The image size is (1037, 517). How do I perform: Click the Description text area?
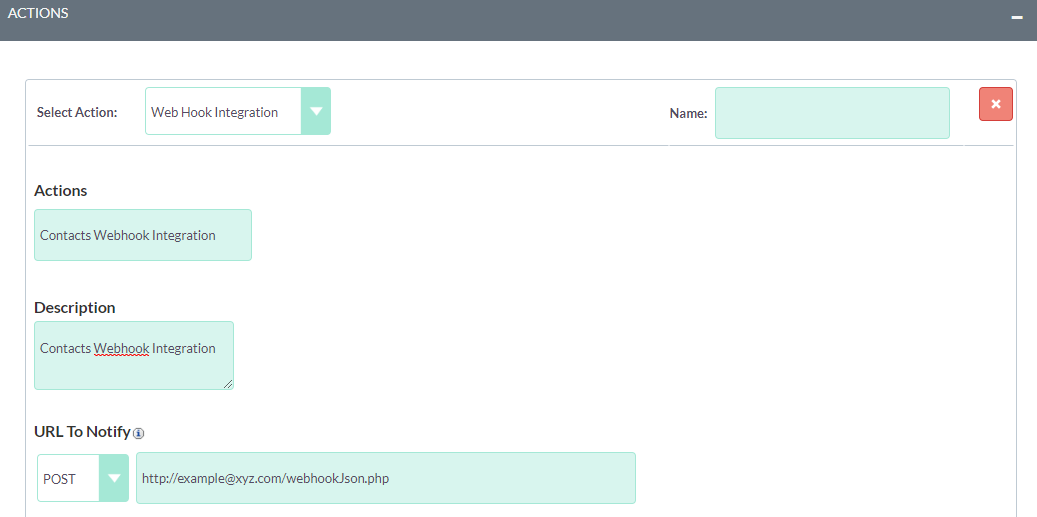134,356
